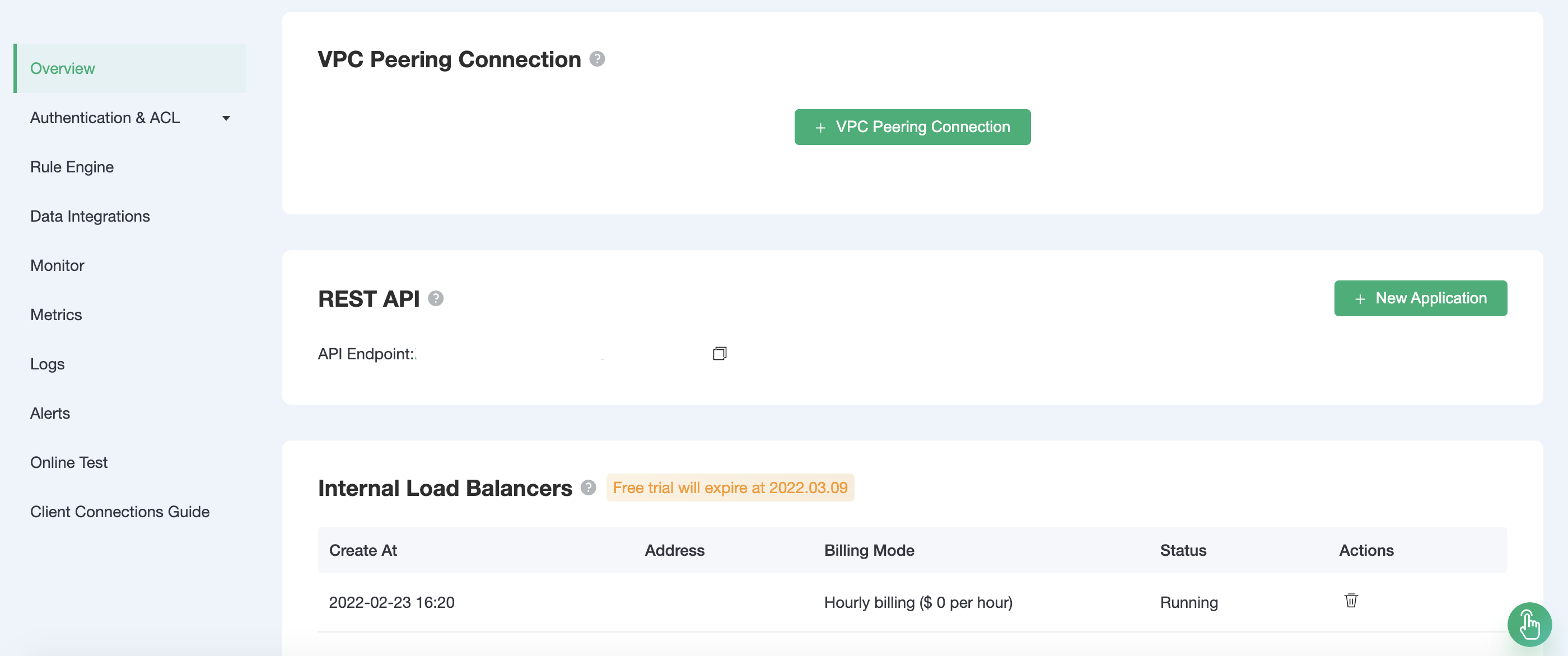Click the New Application button
This screenshot has width=1568, height=656.
coord(1420,298)
